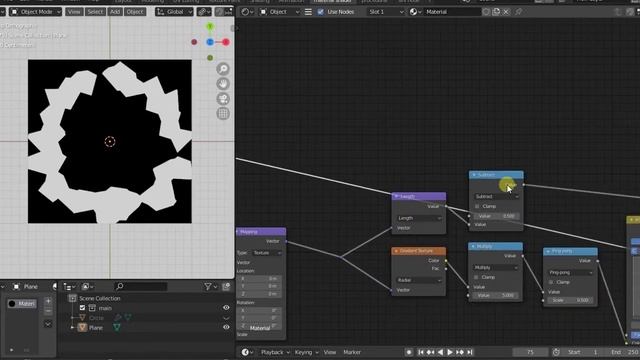Hide the main collection with its eye icon

(x=226, y=308)
